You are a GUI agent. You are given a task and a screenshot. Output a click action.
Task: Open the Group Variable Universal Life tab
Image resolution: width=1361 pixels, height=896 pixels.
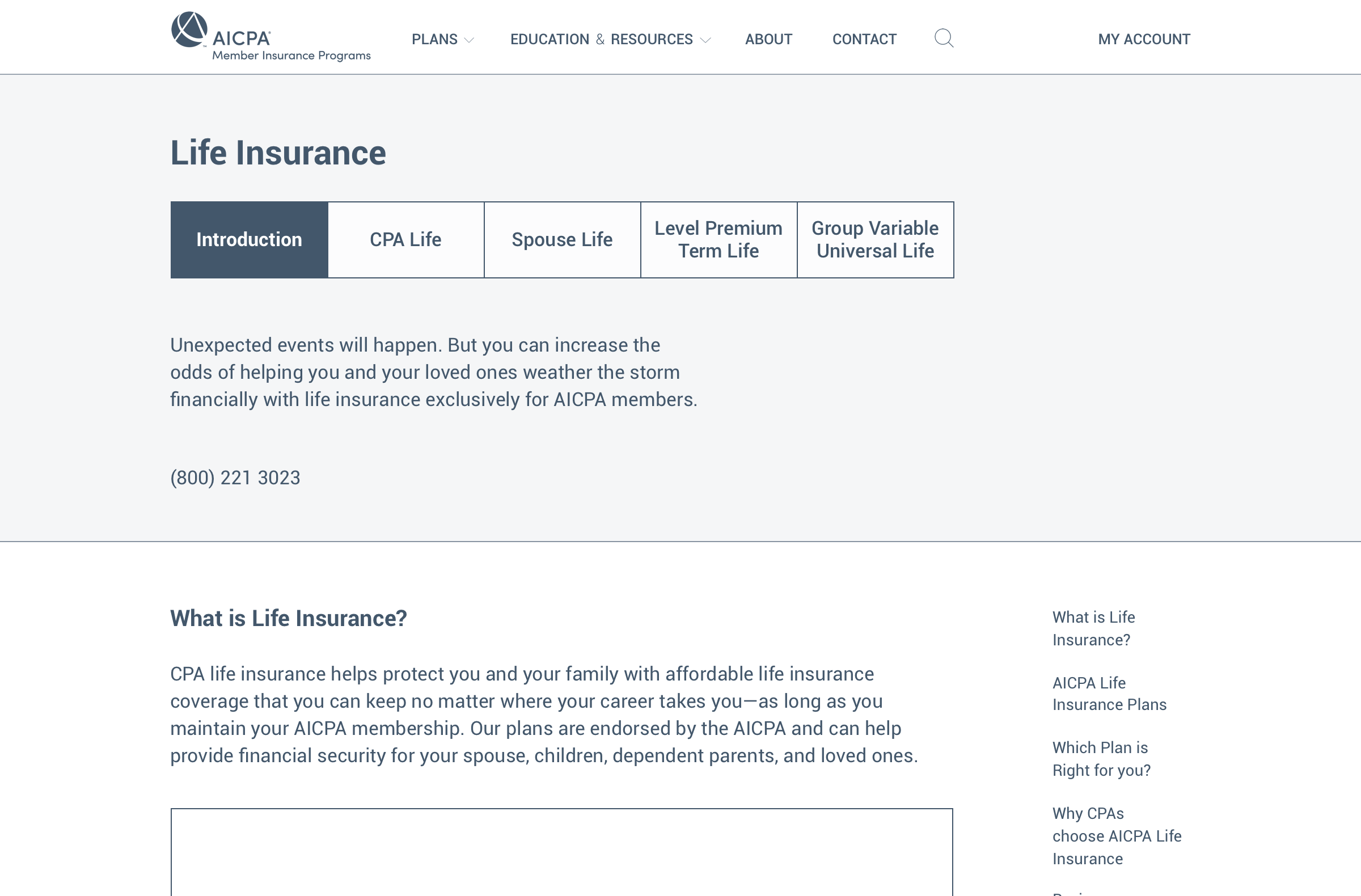pos(875,239)
